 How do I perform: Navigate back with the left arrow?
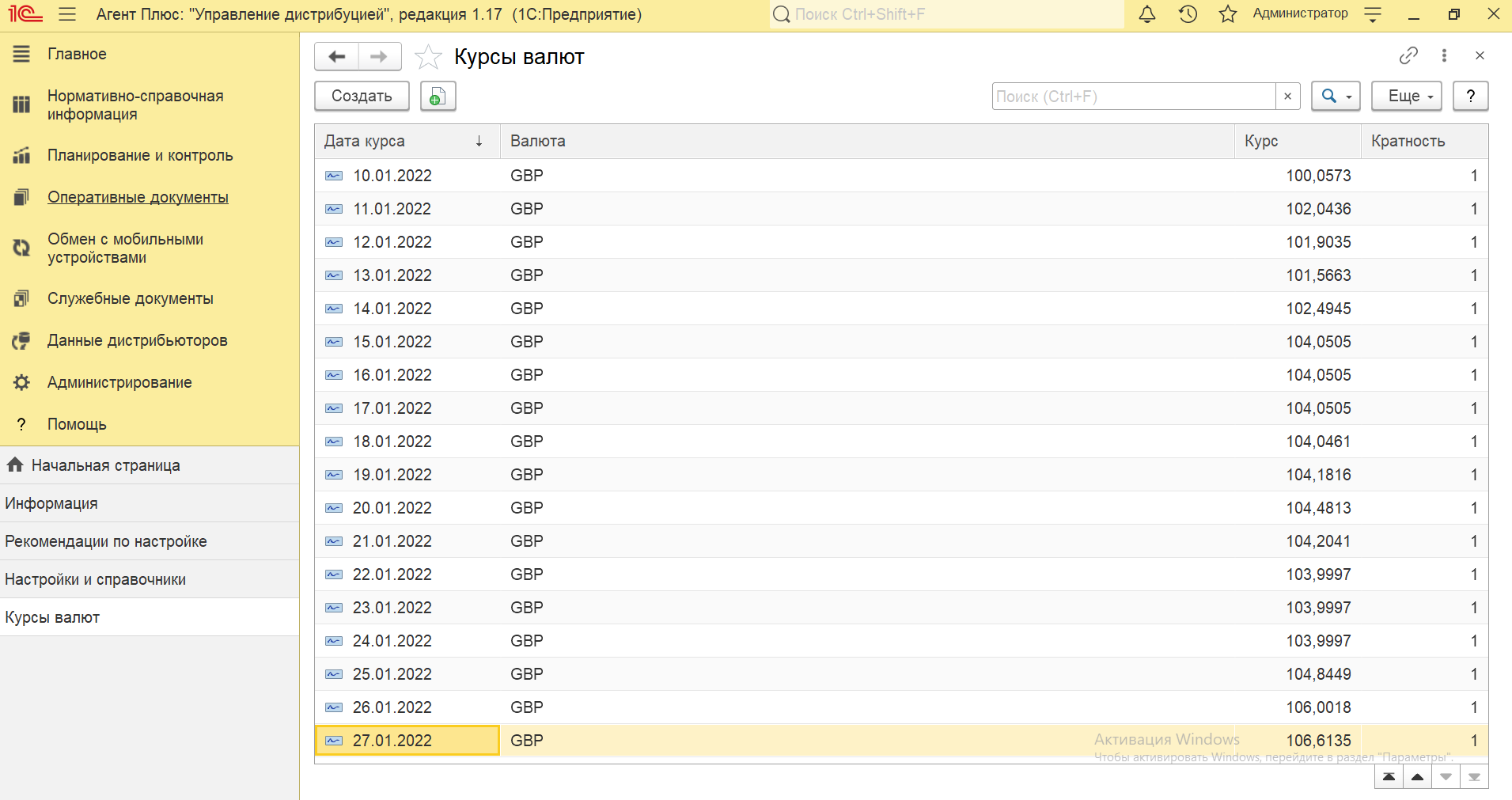pos(337,57)
